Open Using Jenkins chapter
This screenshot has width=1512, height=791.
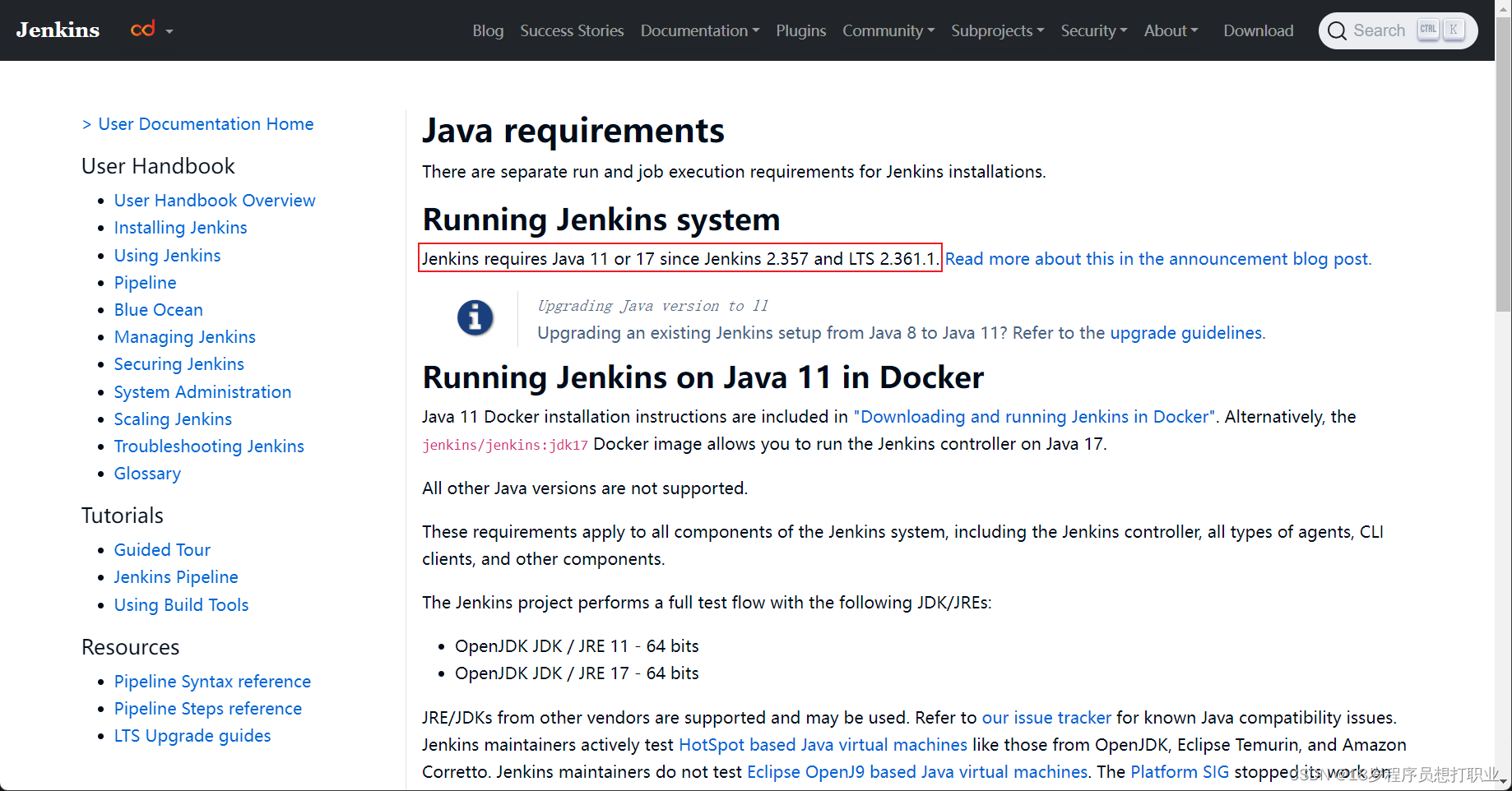pos(167,256)
